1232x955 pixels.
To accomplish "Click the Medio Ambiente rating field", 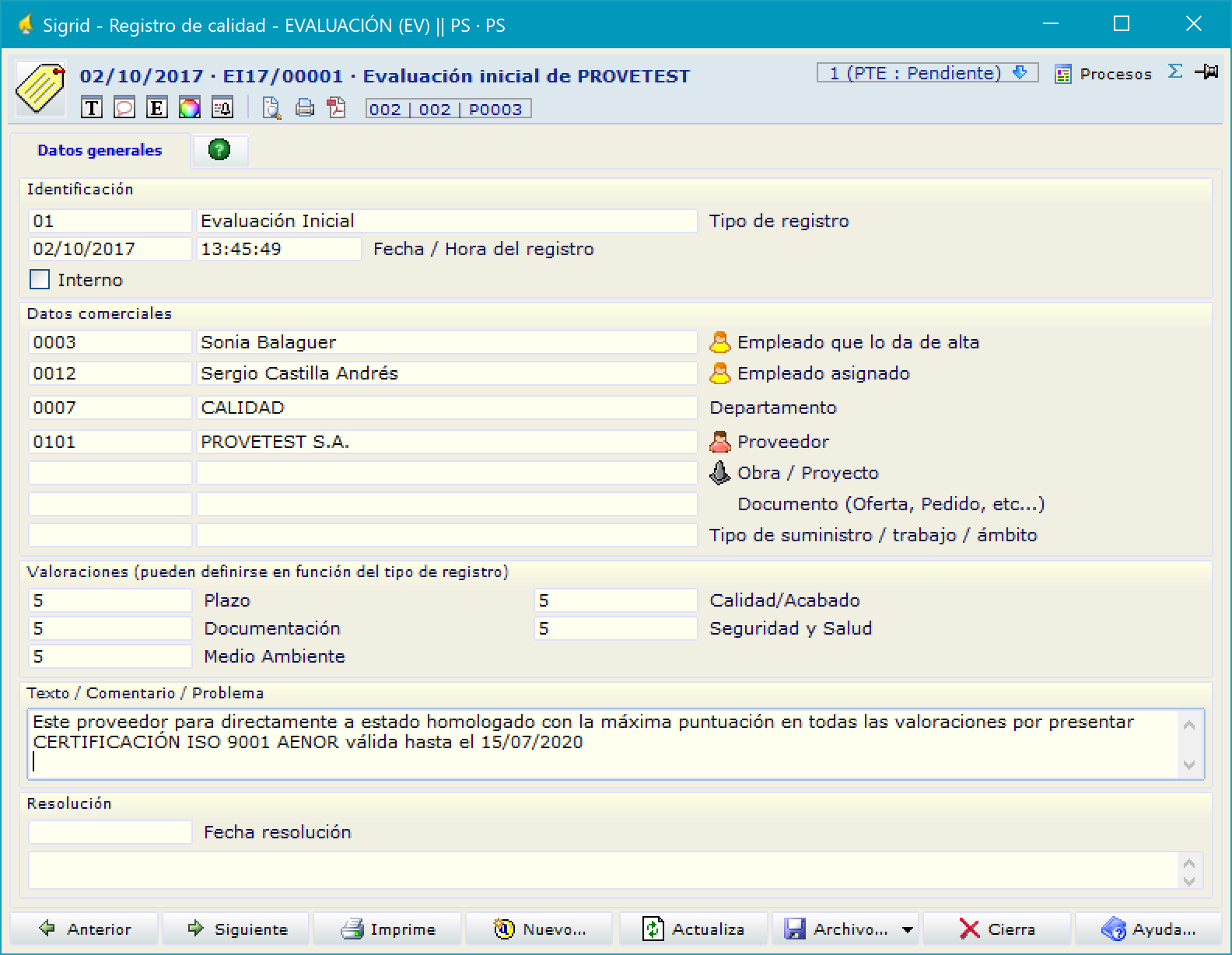I will pos(110,656).
